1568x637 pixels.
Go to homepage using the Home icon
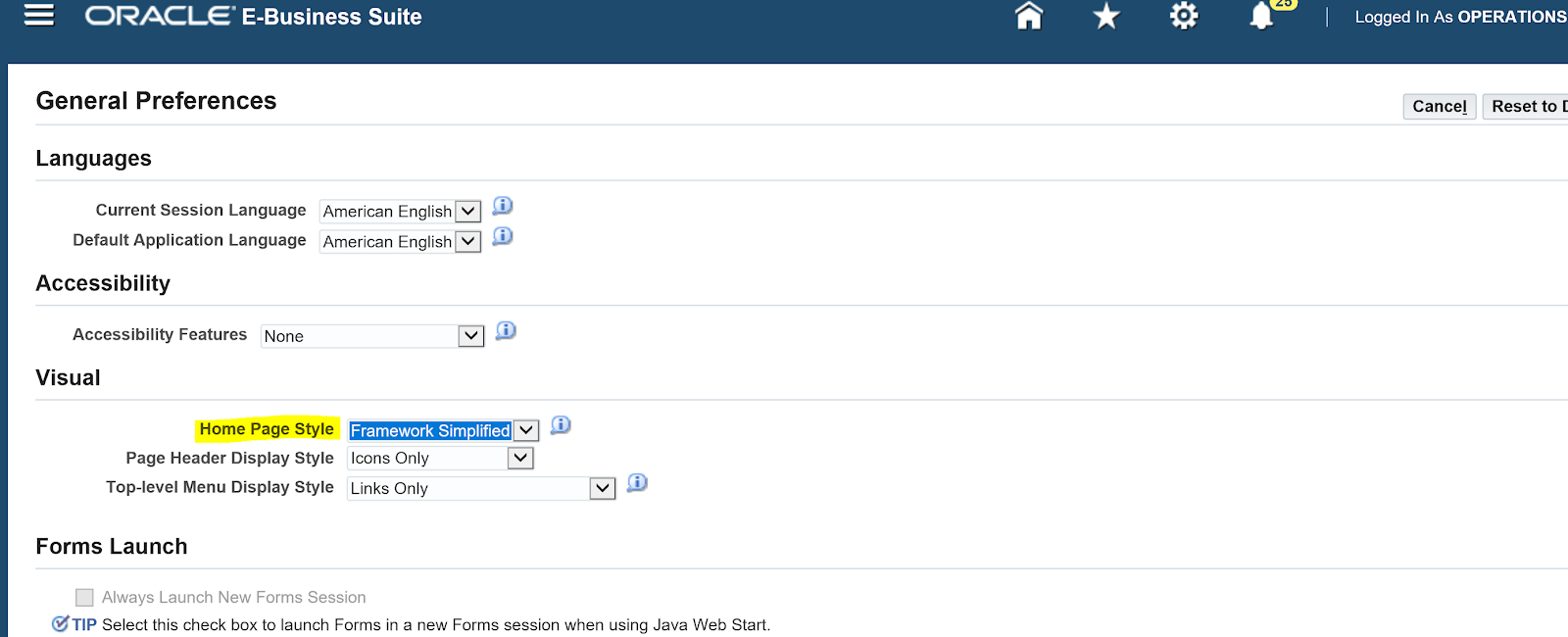1027,16
